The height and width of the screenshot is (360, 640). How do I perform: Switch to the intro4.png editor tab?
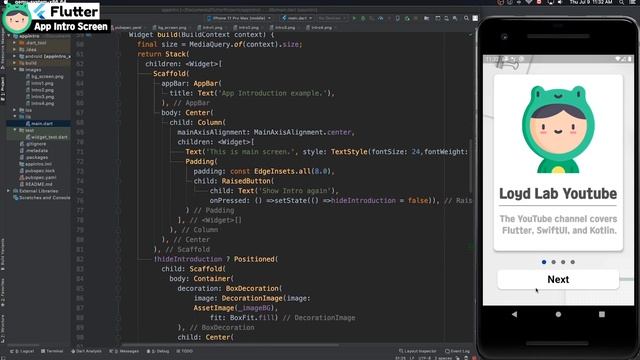(x=319, y=28)
